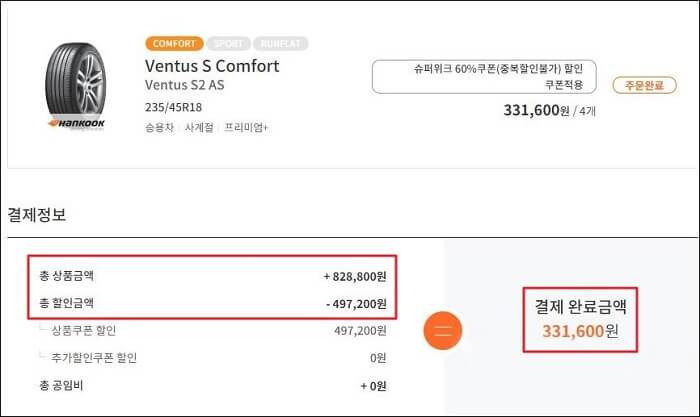Click the 슈퍼위크 60% coupon box

pyautogui.click(x=484, y=77)
